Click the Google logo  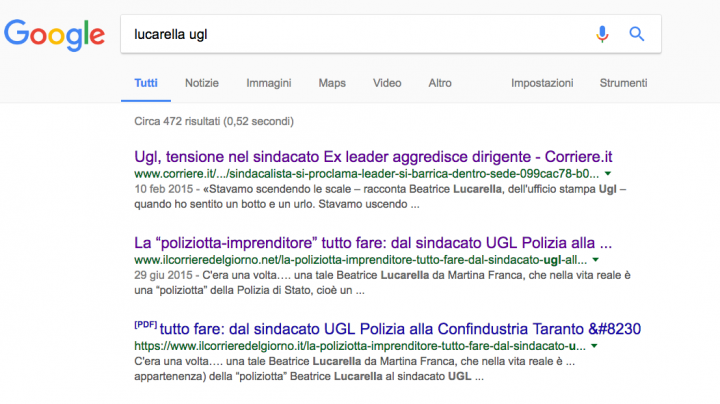55,35
